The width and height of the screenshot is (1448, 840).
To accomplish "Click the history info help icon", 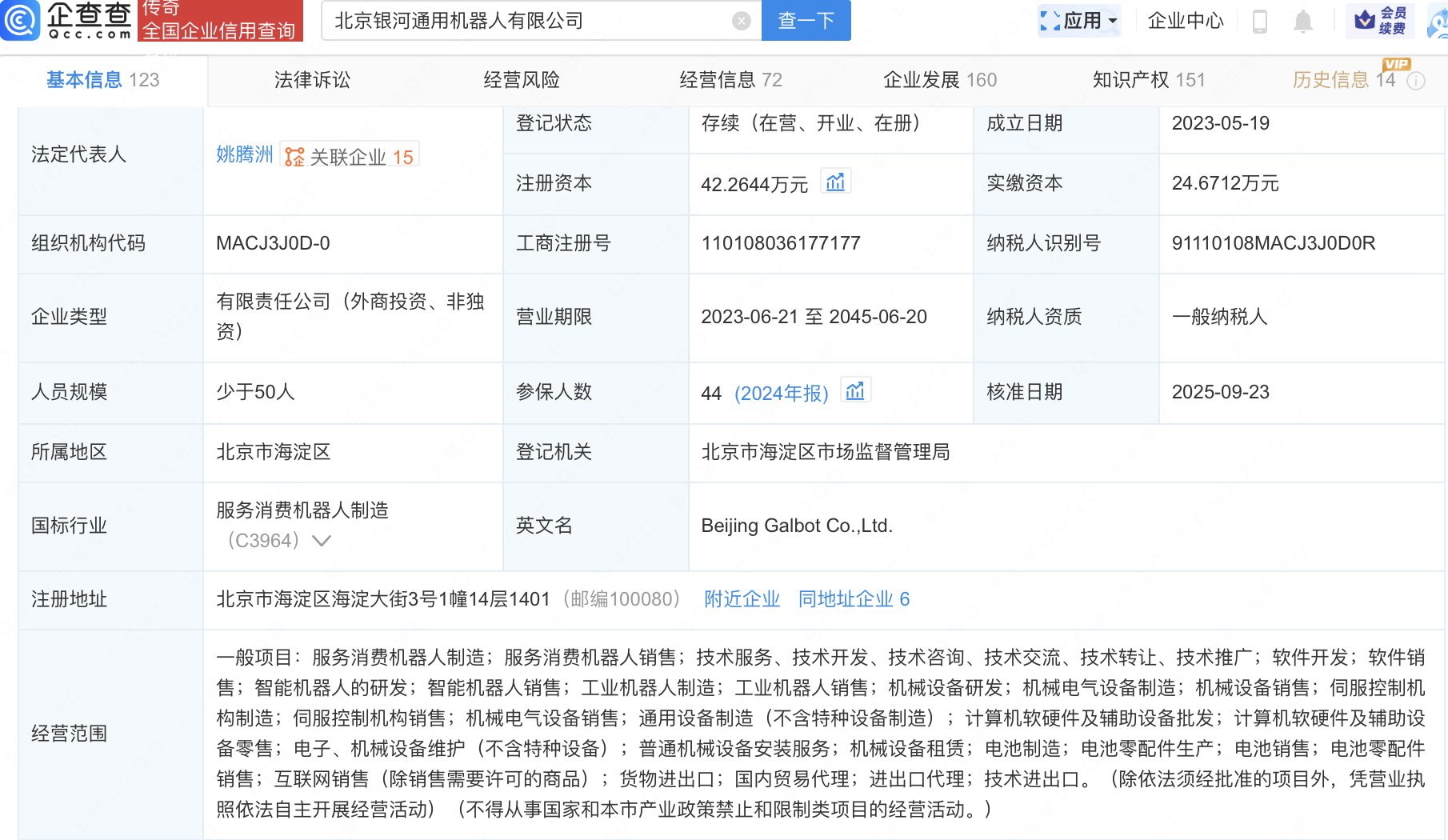I will 1416,81.
